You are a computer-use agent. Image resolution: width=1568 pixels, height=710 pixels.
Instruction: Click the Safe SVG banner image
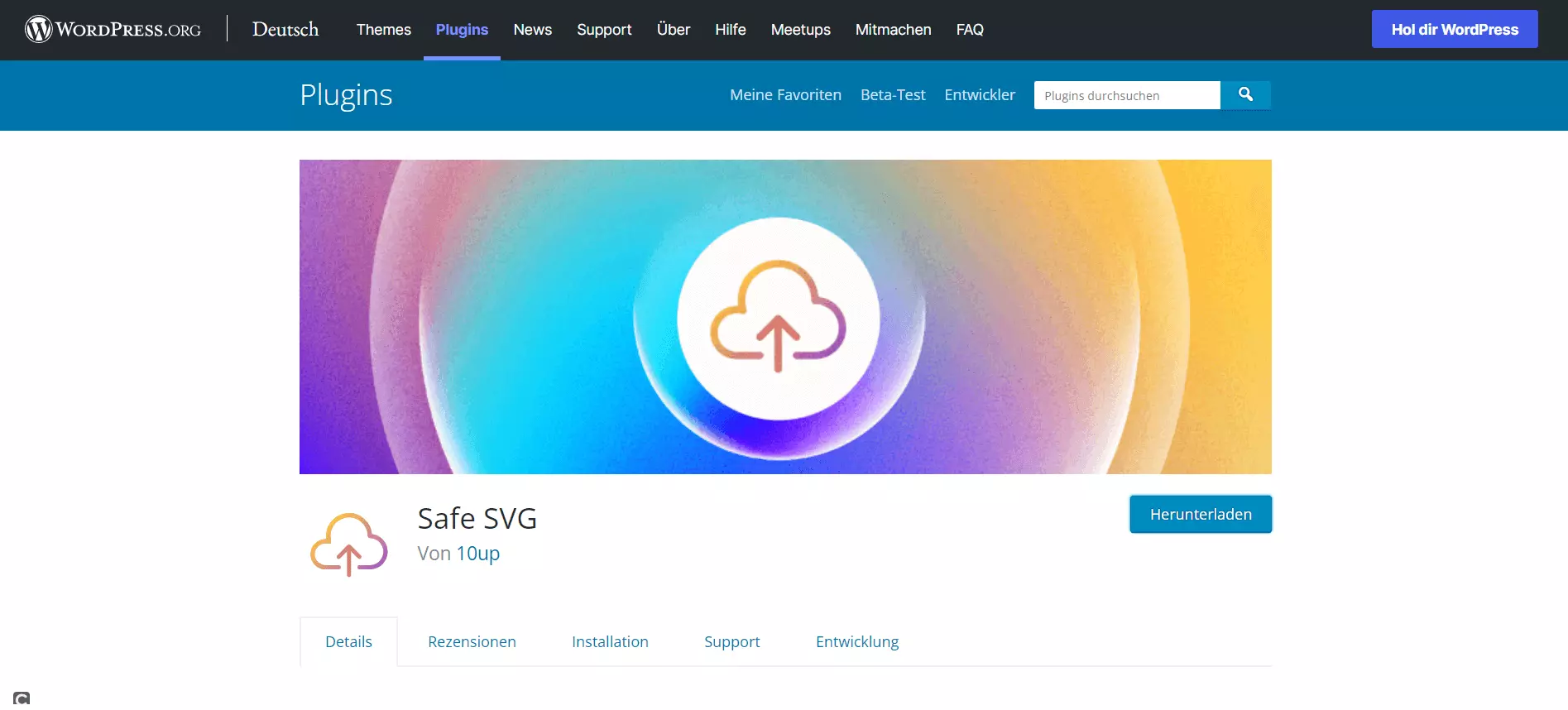784,316
